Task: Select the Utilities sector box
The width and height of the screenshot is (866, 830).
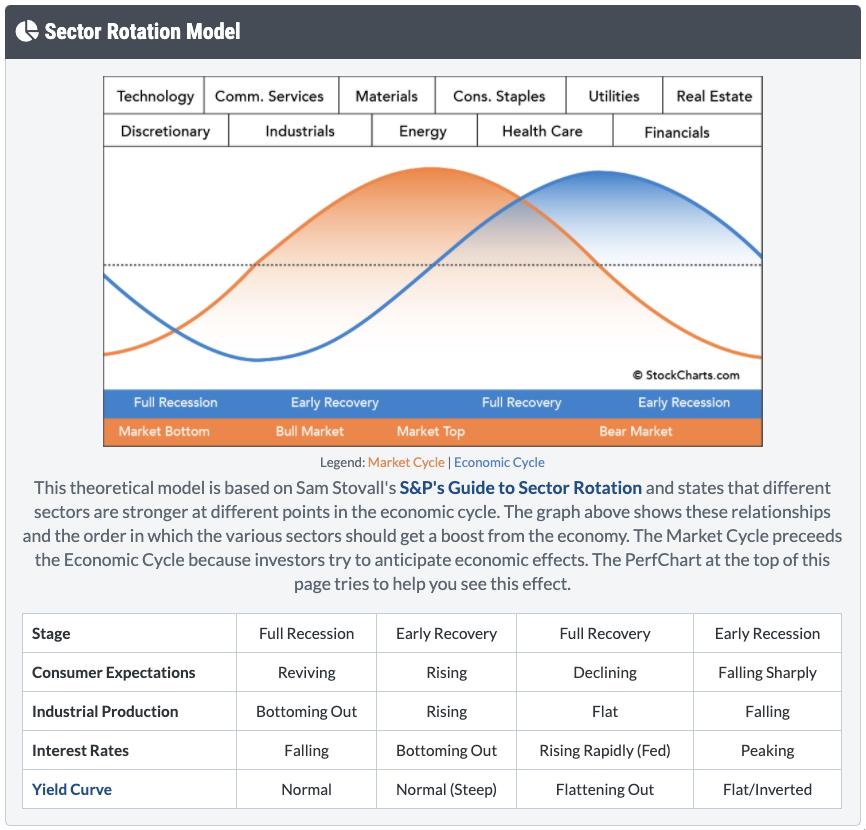Action: [613, 96]
